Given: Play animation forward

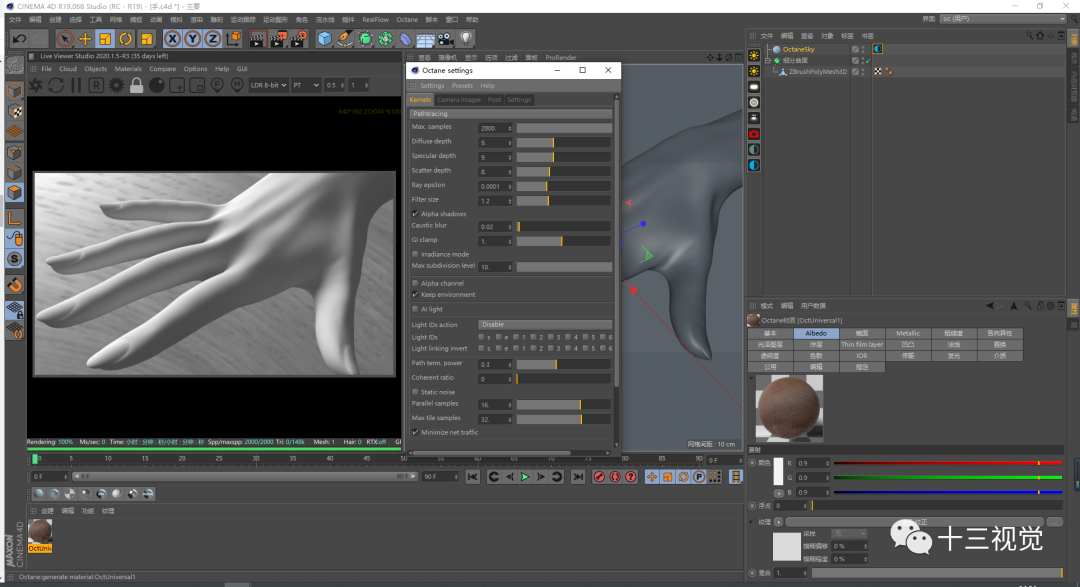Looking at the screenshot, I should click(x=525, y=477).
